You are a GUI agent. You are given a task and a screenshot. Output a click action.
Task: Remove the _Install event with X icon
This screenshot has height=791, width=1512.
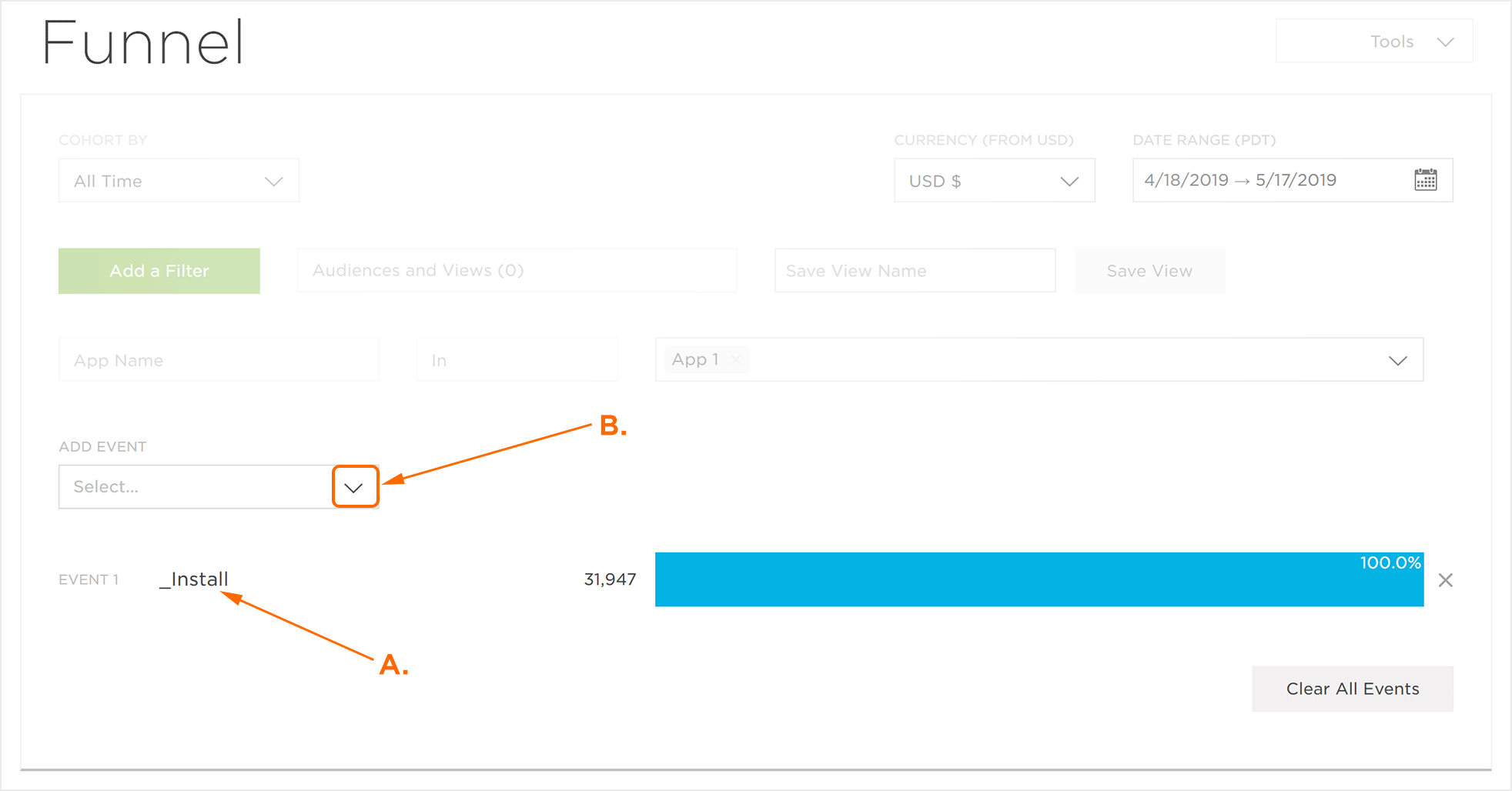1445,580
